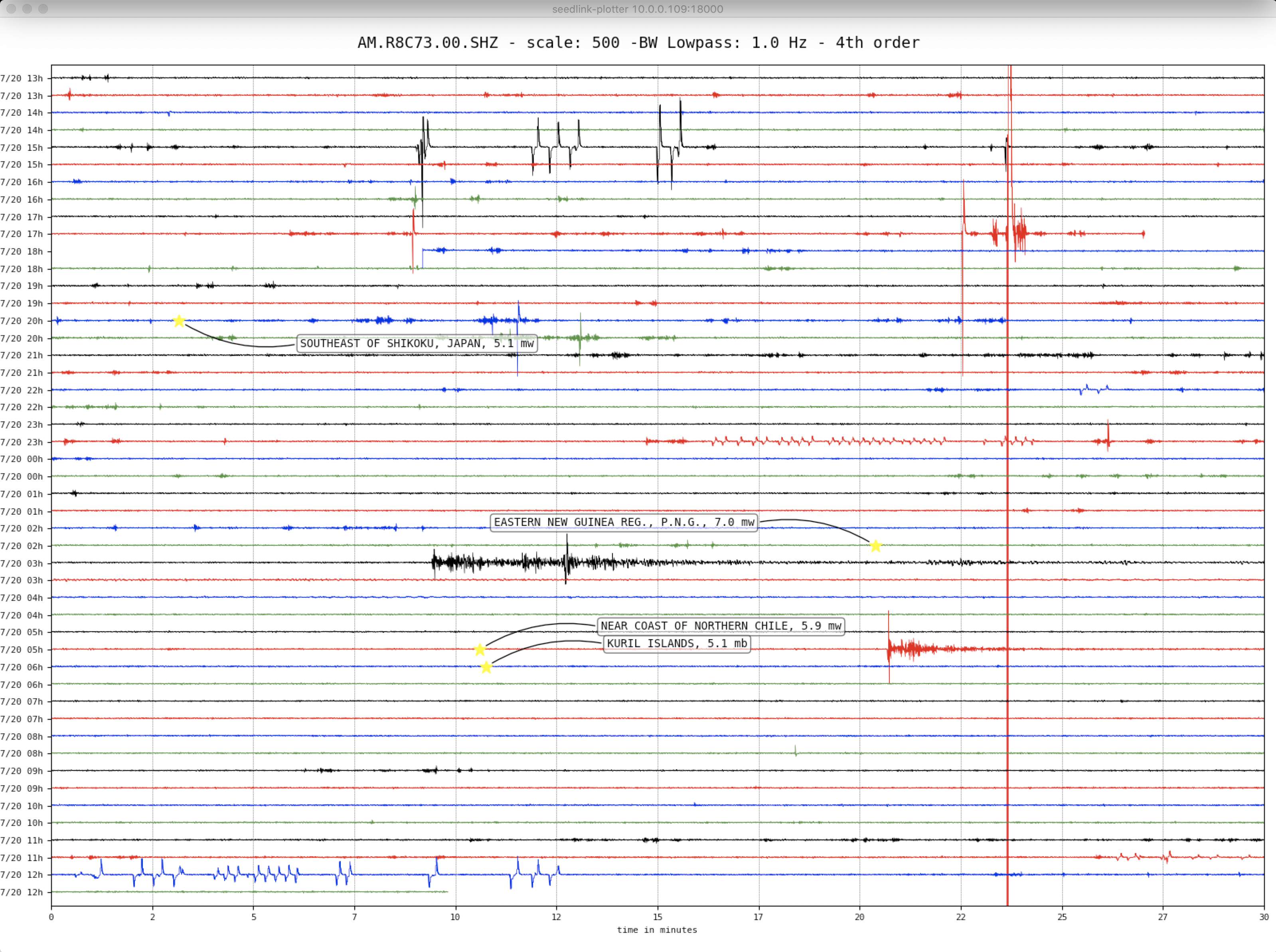Click the plot title 'AM.R8C73.00.SHZ - scale: 500'
Screen dimensions: 1276x952
pos(489,43)
